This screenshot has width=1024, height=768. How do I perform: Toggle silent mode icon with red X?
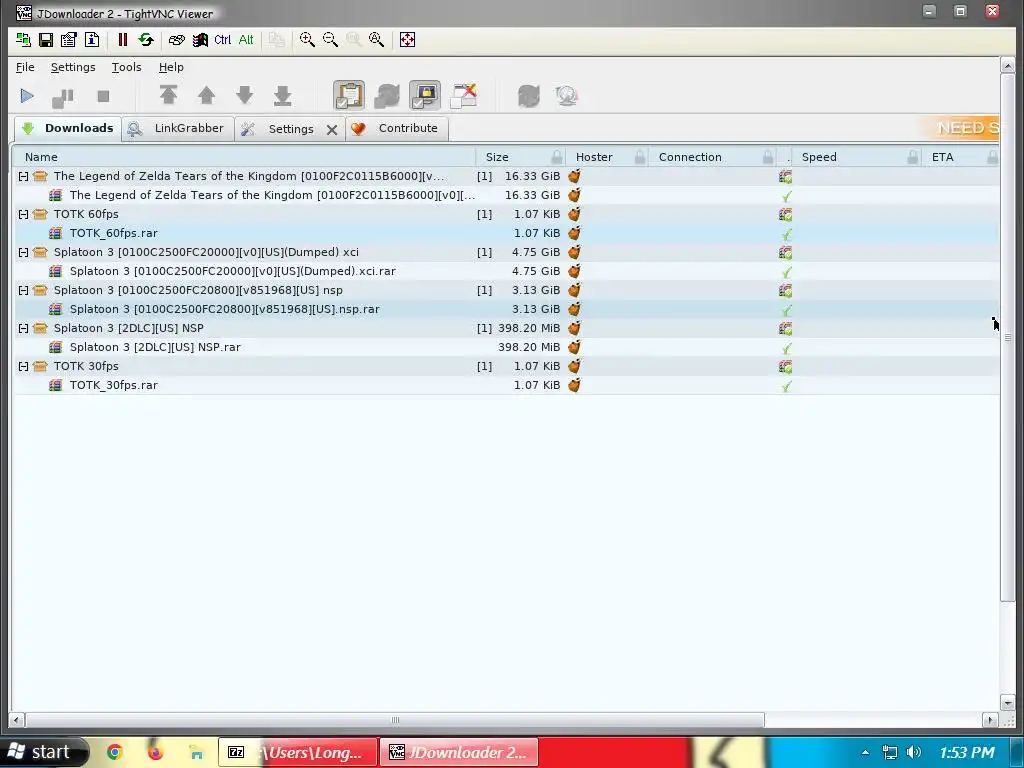pos(464,95)
